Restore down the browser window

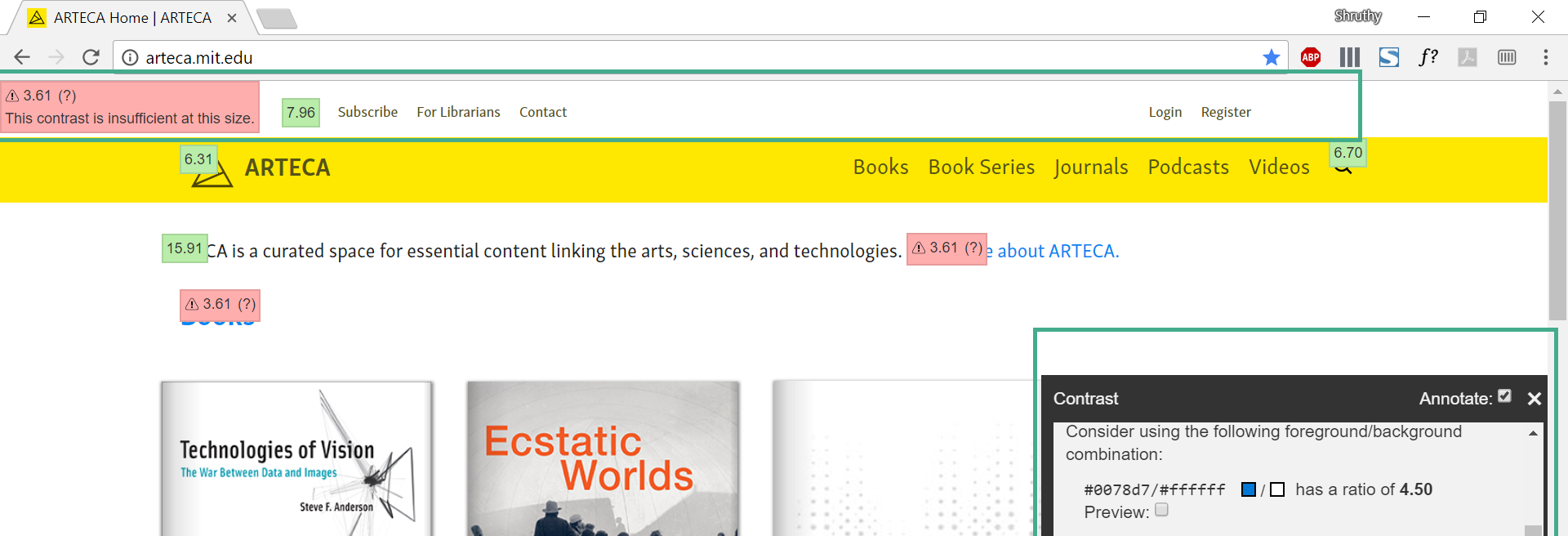pos(1480,16)
